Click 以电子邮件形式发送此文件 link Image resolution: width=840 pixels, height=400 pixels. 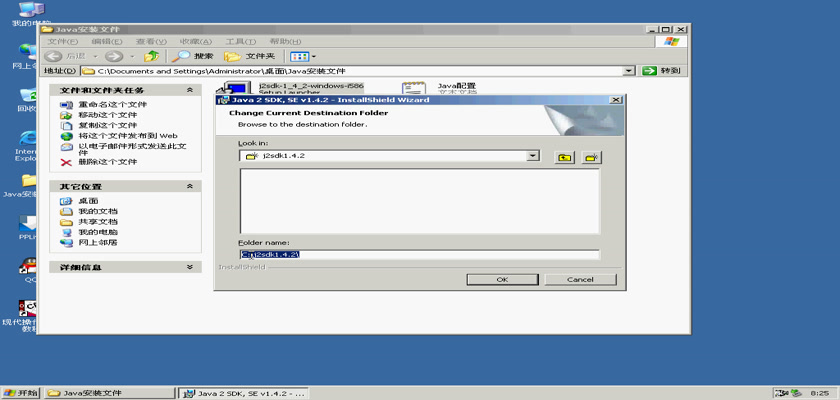[x=132, y=149]
